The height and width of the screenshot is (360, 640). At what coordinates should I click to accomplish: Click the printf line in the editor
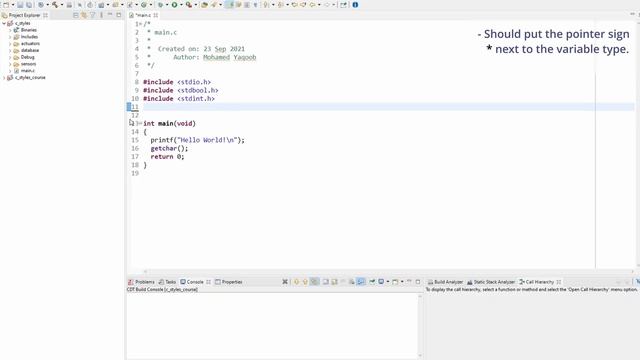198,140
